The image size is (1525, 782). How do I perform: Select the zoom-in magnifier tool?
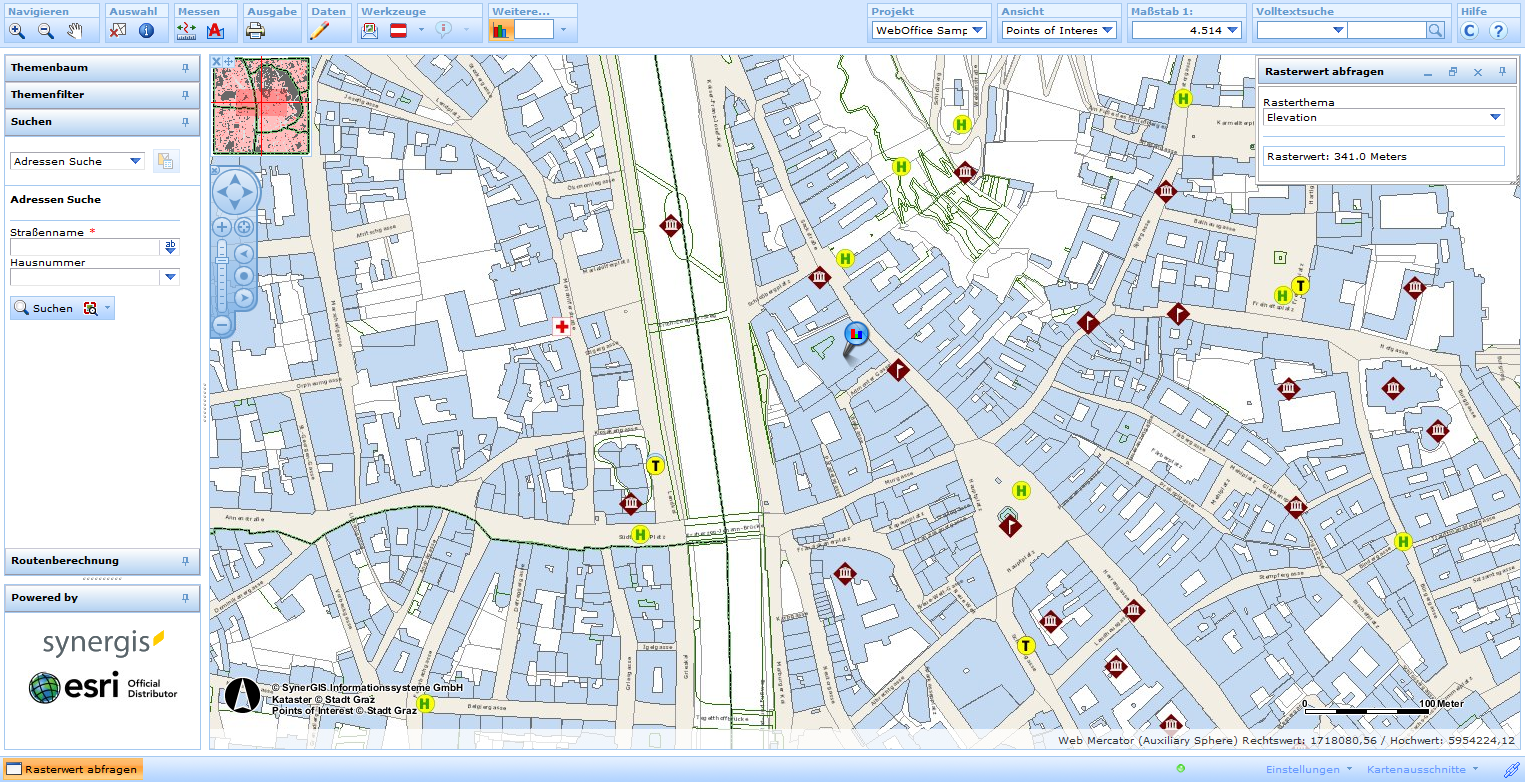pos(16,30)
